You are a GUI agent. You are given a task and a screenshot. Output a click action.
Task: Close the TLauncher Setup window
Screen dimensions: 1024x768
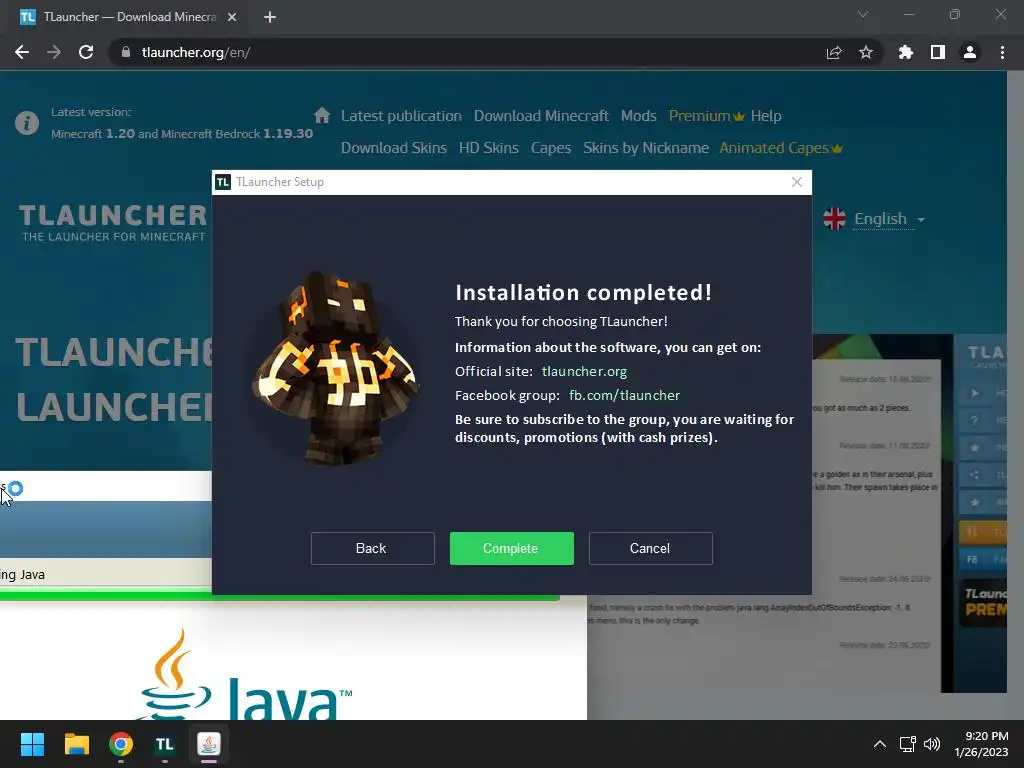(797, 182)
